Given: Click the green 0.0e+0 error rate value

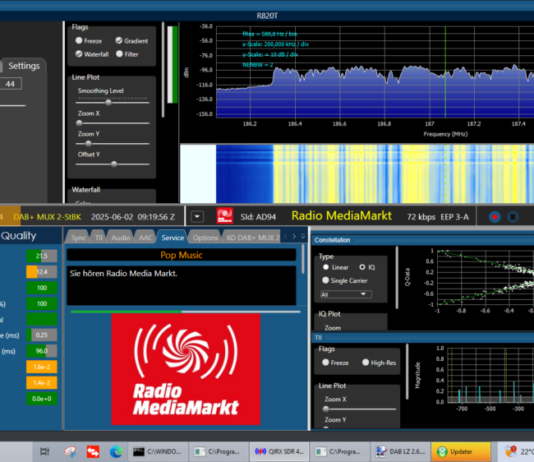Looking at the screenshot, I should pos(42,398).
